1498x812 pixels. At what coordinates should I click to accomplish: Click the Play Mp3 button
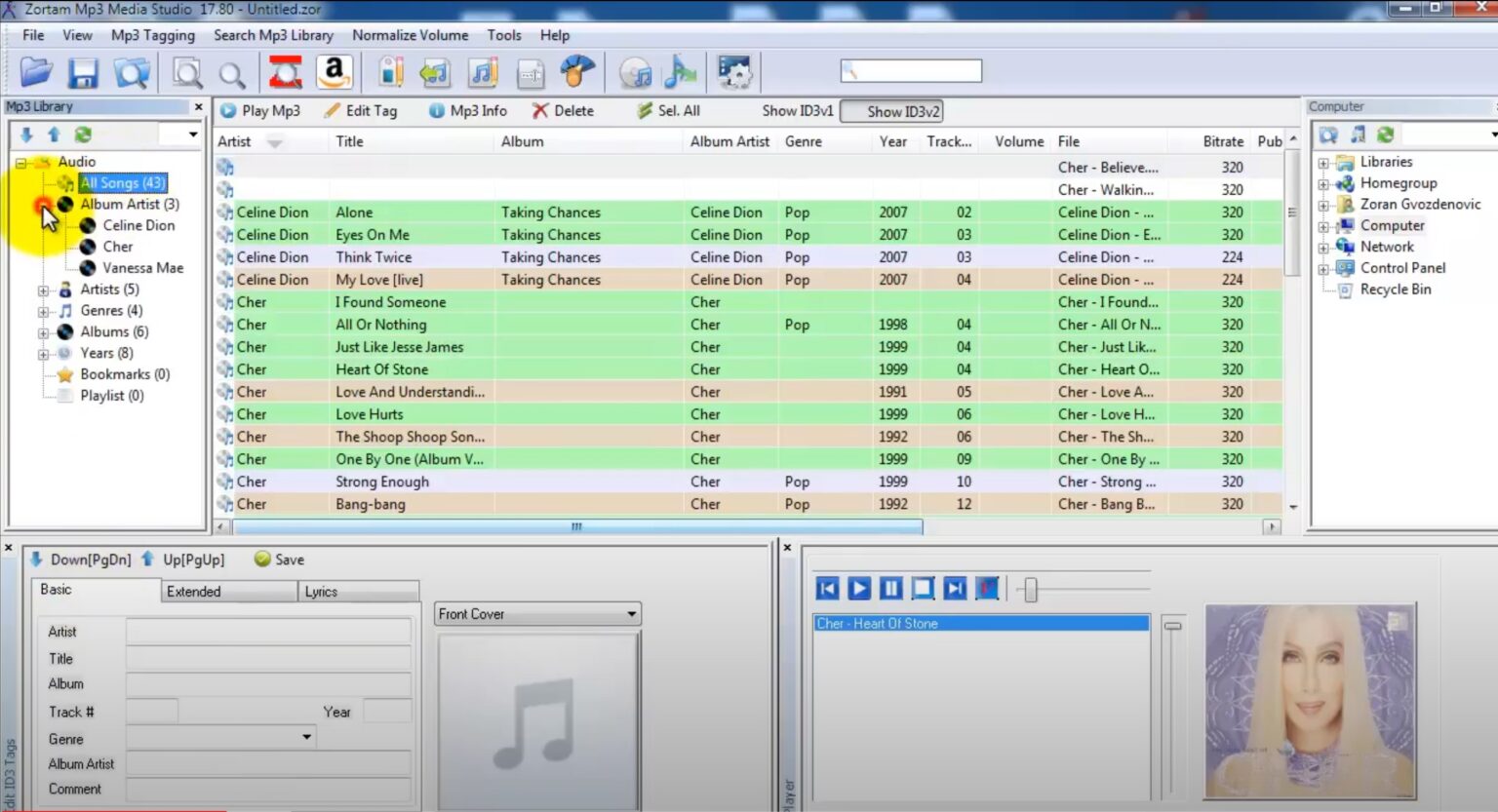point(260,111)
